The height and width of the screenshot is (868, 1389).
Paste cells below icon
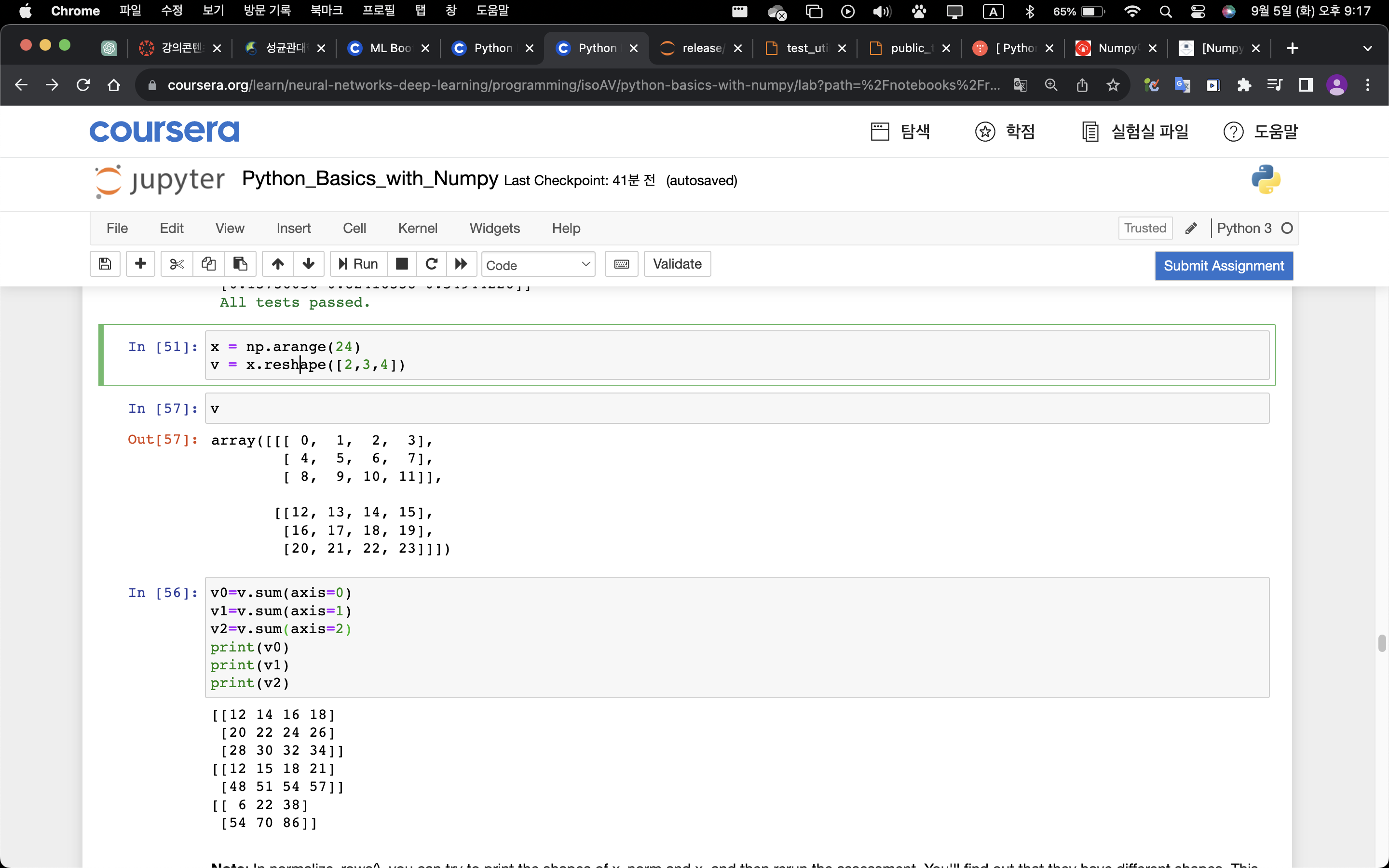(240, 264)
